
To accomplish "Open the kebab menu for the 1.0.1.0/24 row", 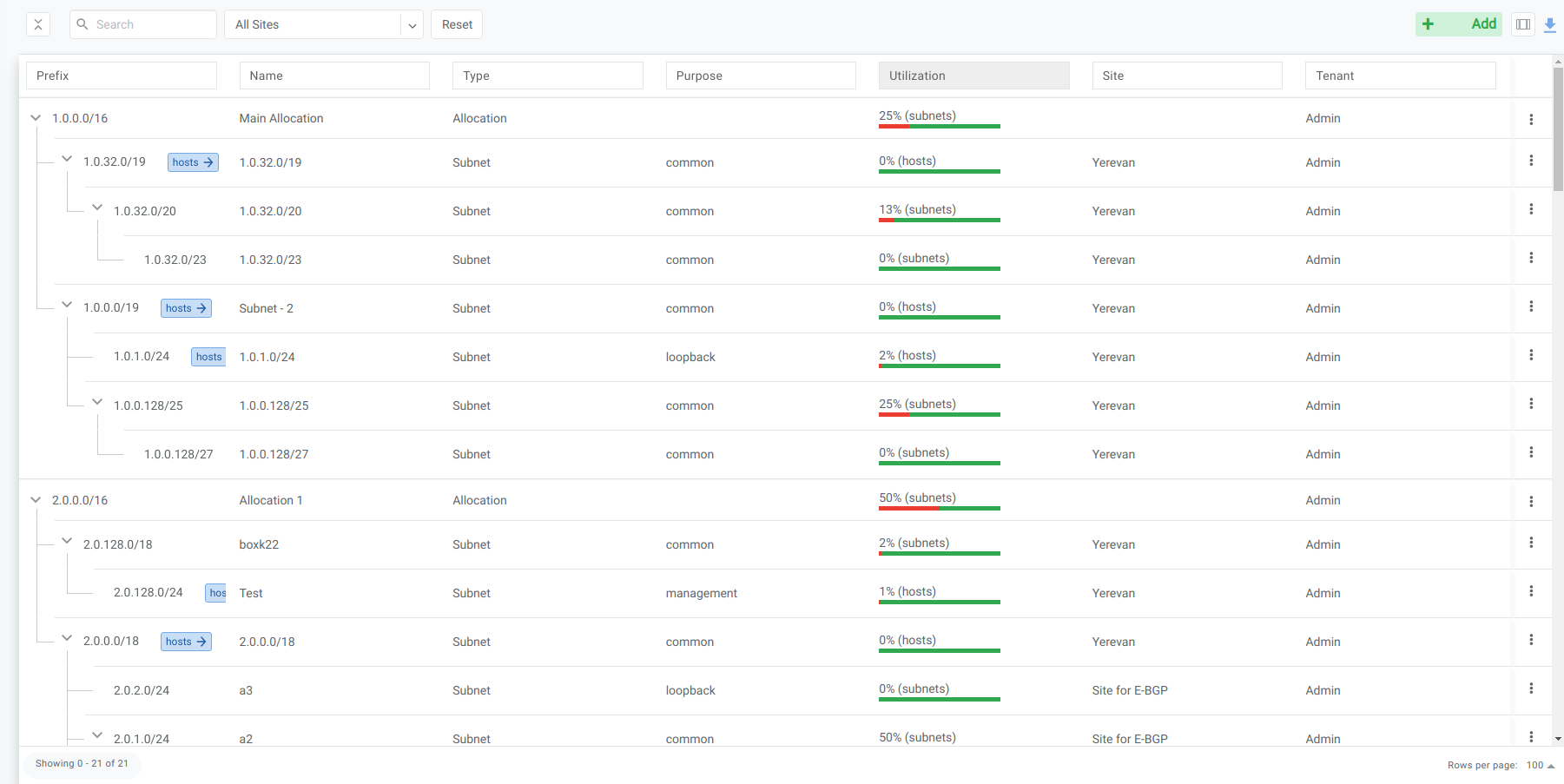I will [x=1531, y=355].
